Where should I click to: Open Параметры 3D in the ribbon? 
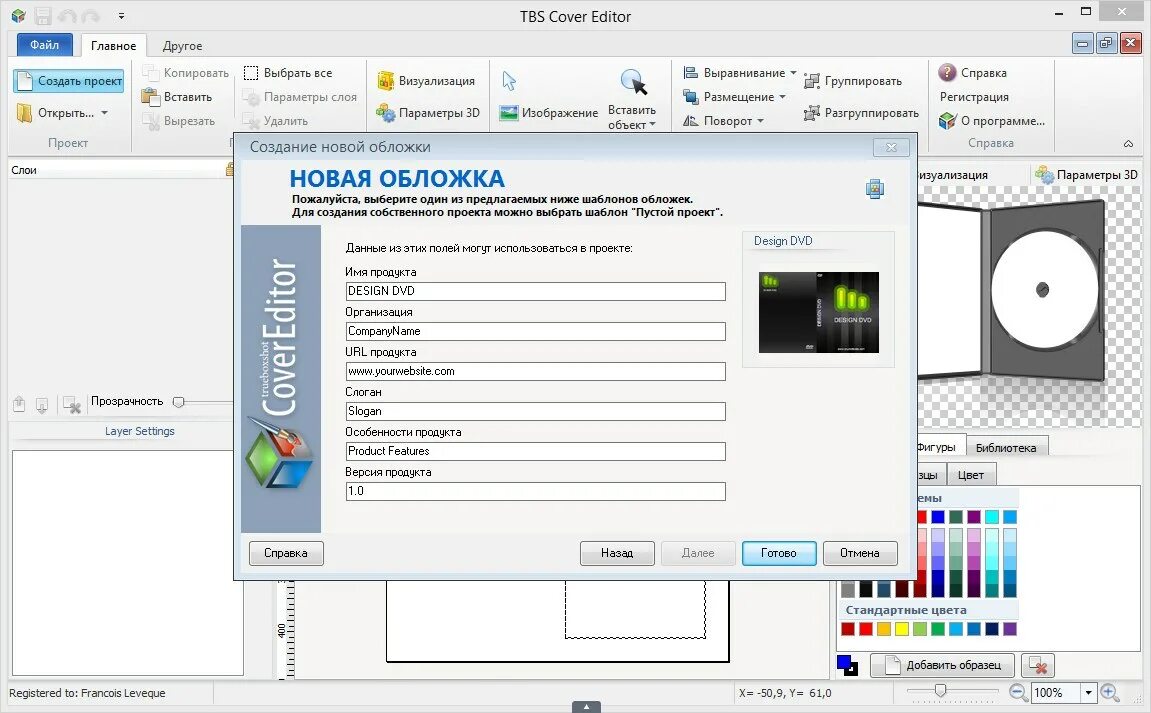pyautogui.click(x=428, y=113)
